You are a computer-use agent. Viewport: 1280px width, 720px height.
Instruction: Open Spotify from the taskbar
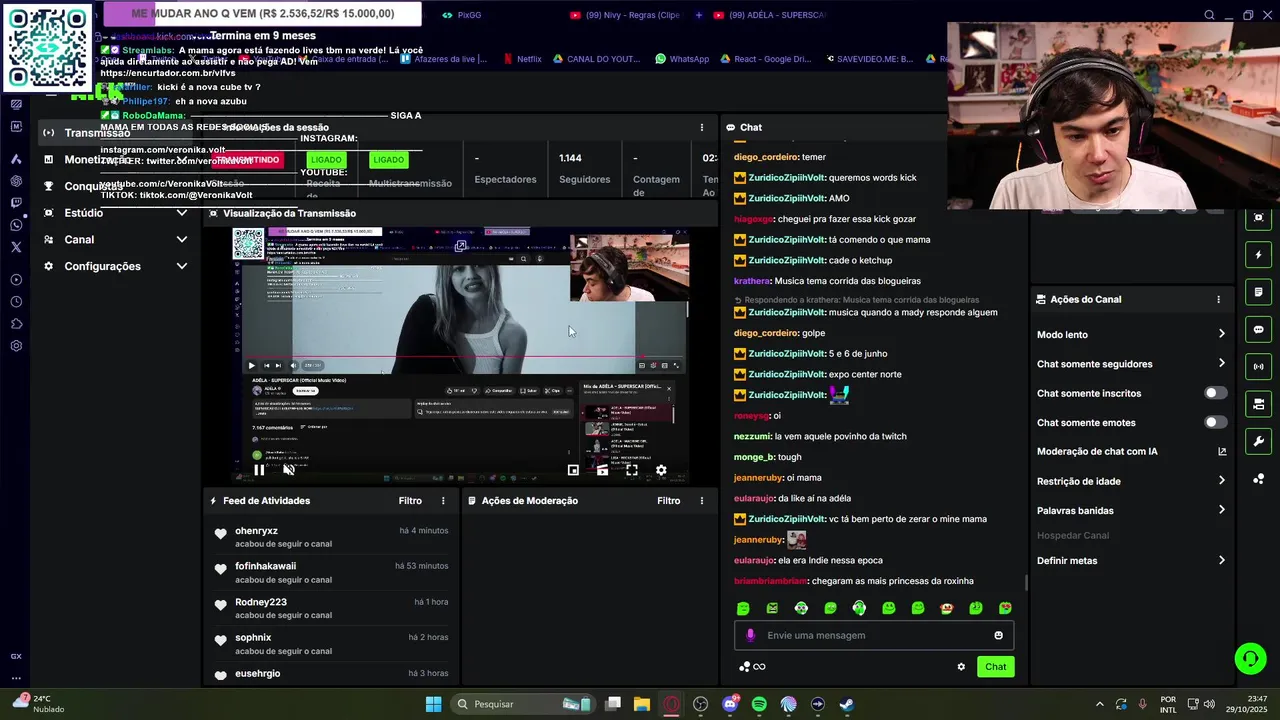coord(759,704)
